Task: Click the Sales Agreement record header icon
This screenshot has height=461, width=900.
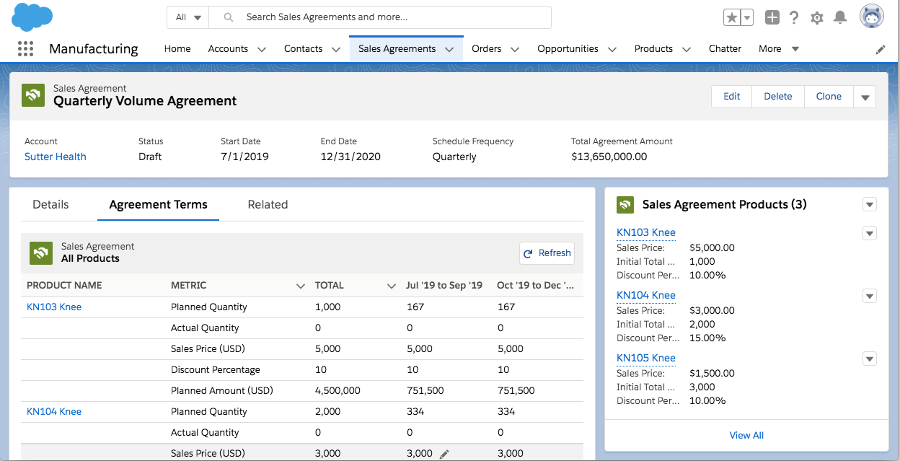Action: (x=33, y=95)
